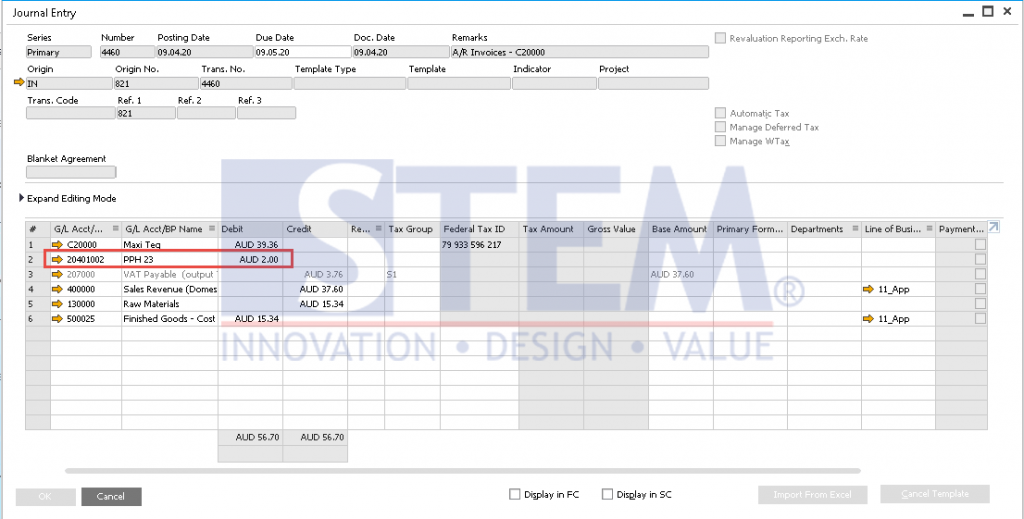Open the linked account arrow for 207000
The width and height of the screenshot is (1024, 519).
tap(58, 274)
